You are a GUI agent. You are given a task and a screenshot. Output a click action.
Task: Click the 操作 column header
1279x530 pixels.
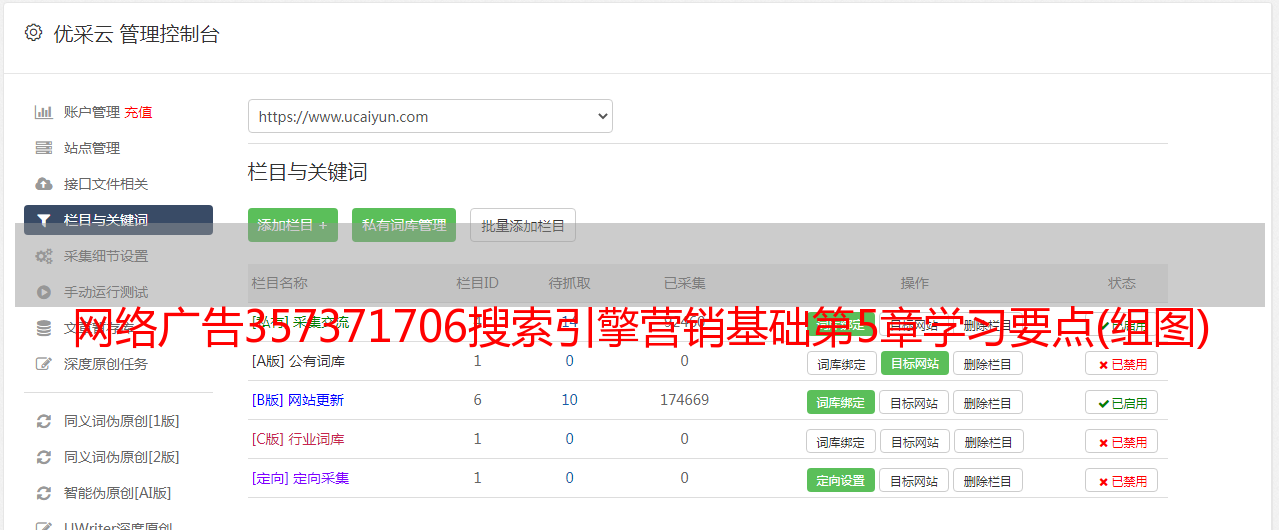click(x=914, y=283)
